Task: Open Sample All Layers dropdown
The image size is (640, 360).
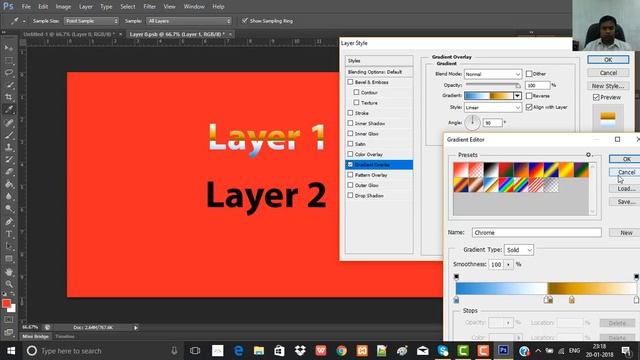Action: (x=189, y=21)
